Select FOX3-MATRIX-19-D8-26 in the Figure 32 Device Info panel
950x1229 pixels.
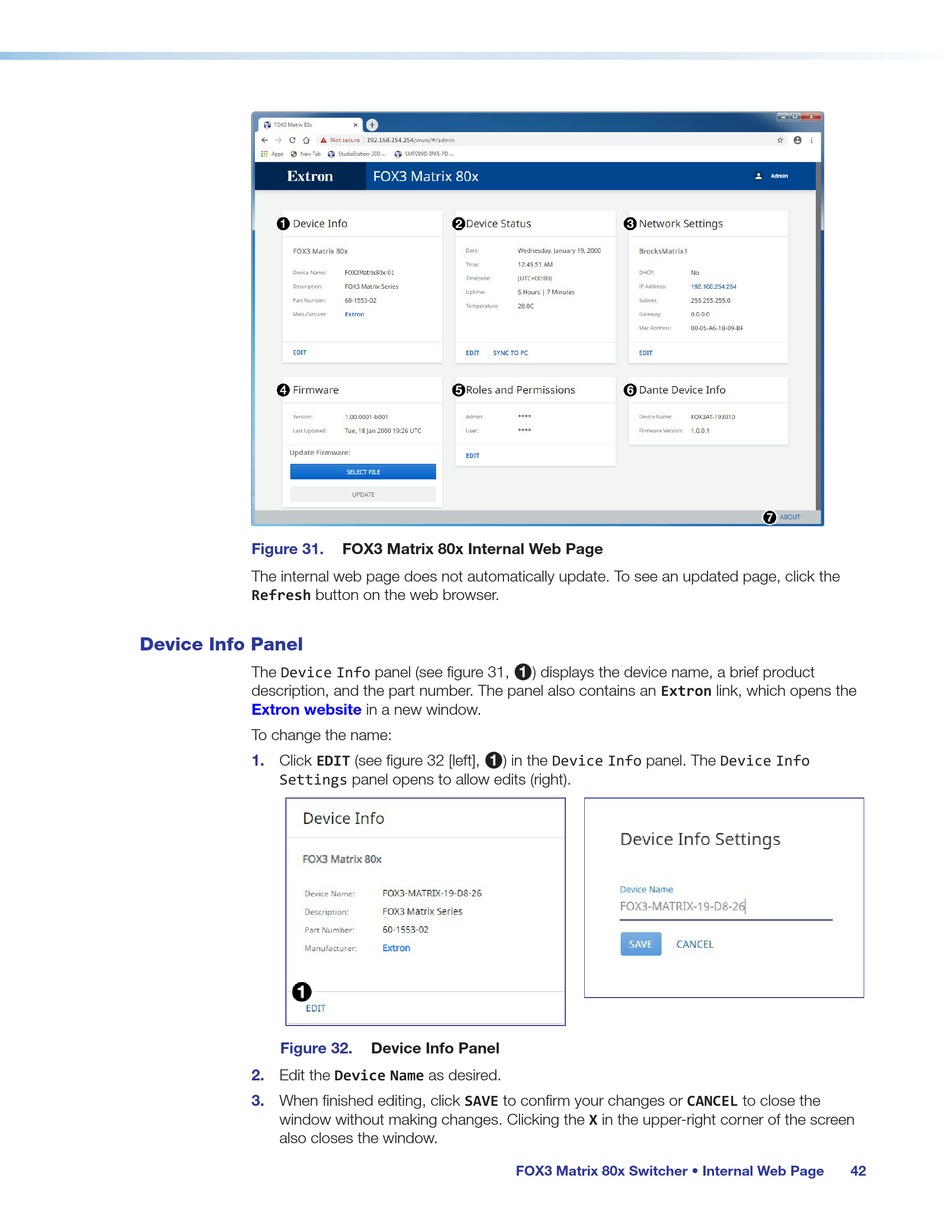pyautogui.click(x=432, y=893)
